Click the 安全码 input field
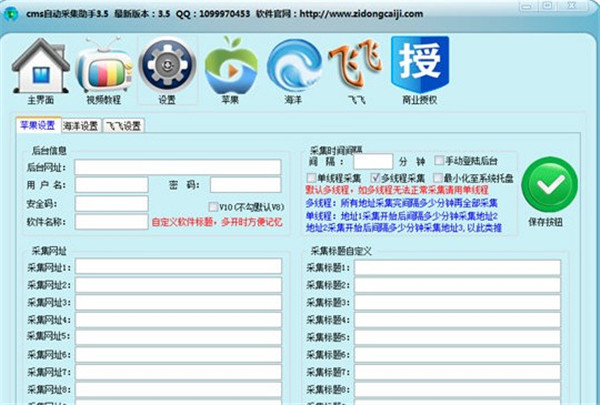This screenshot has width=600, height=405. [112, 204]
